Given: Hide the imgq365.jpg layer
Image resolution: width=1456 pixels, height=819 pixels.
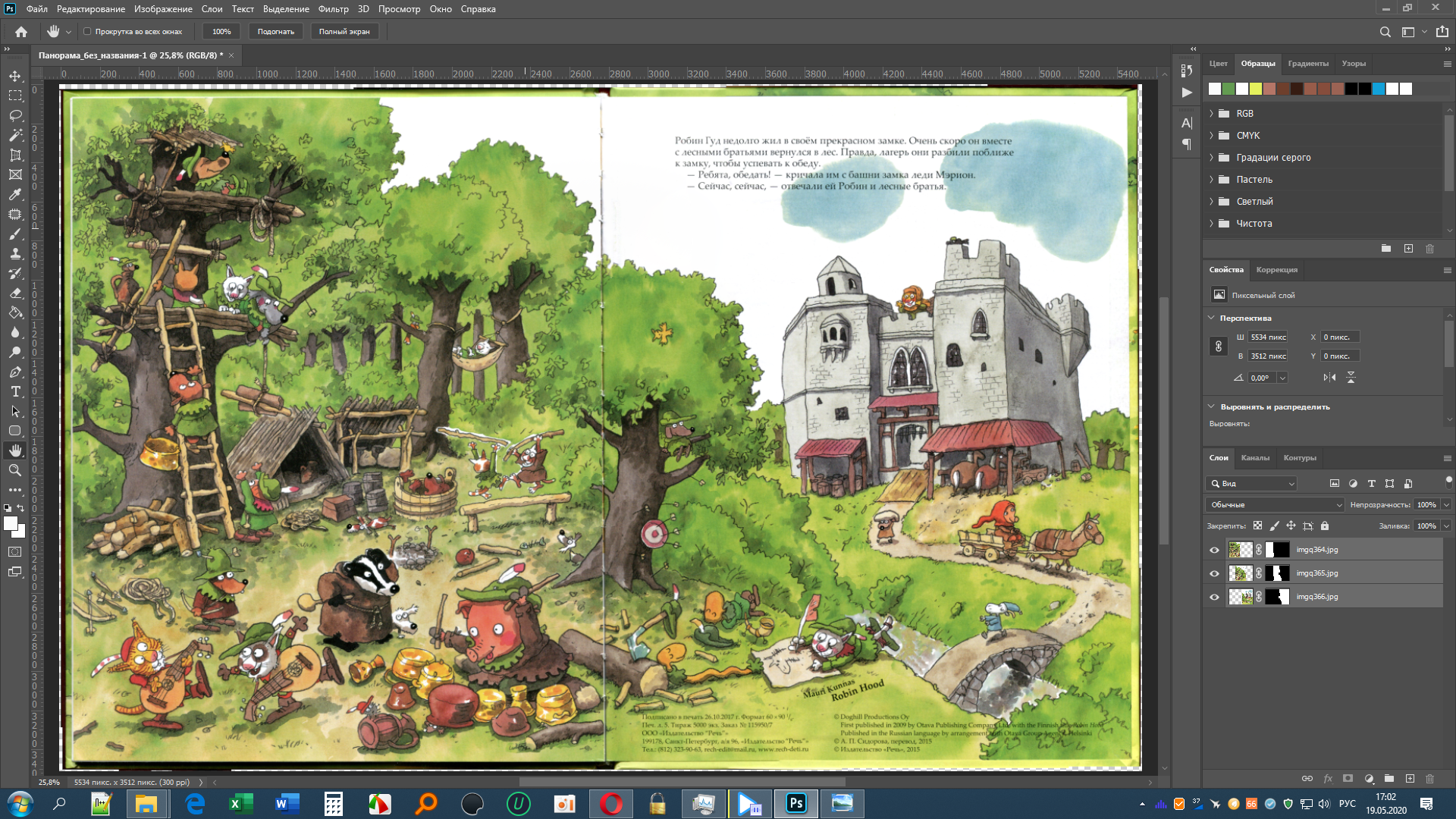Looking at the screenshot, I should [x=1214, y=573].
